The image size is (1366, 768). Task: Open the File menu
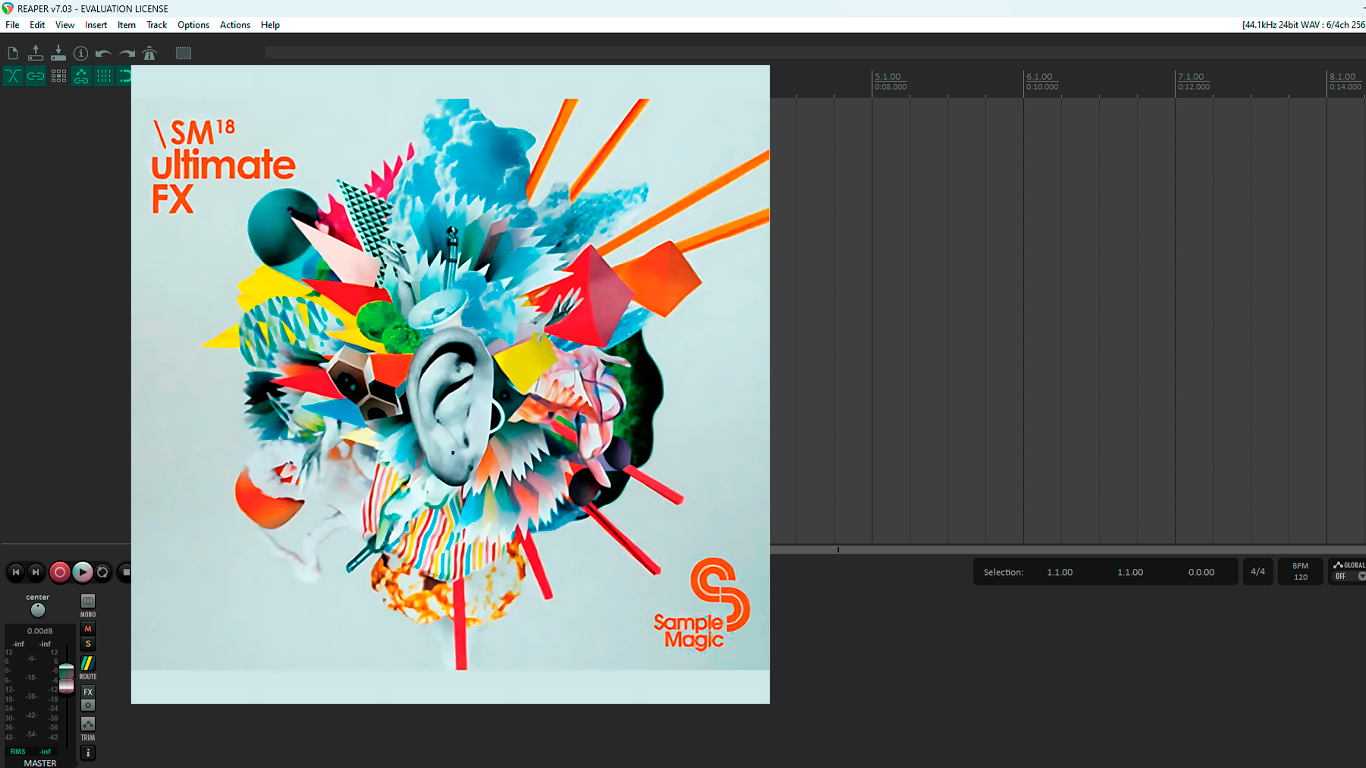pos(12,25)
